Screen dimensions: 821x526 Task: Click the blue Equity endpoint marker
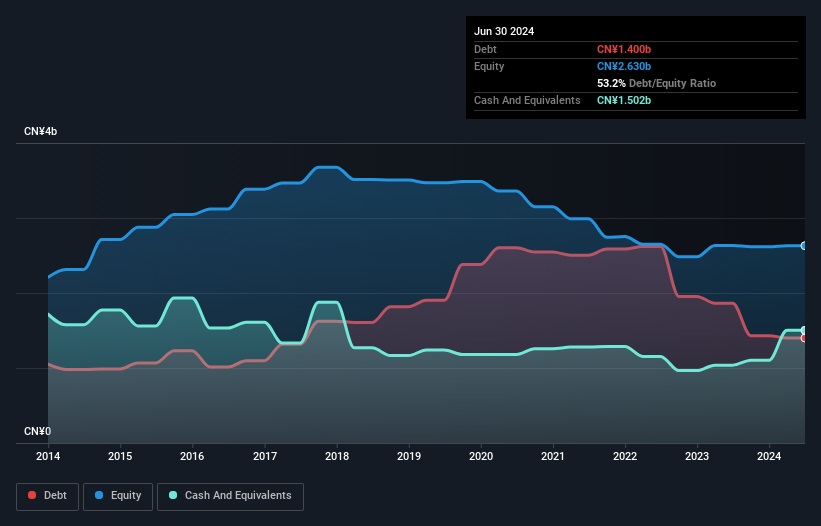pos(804,245)
